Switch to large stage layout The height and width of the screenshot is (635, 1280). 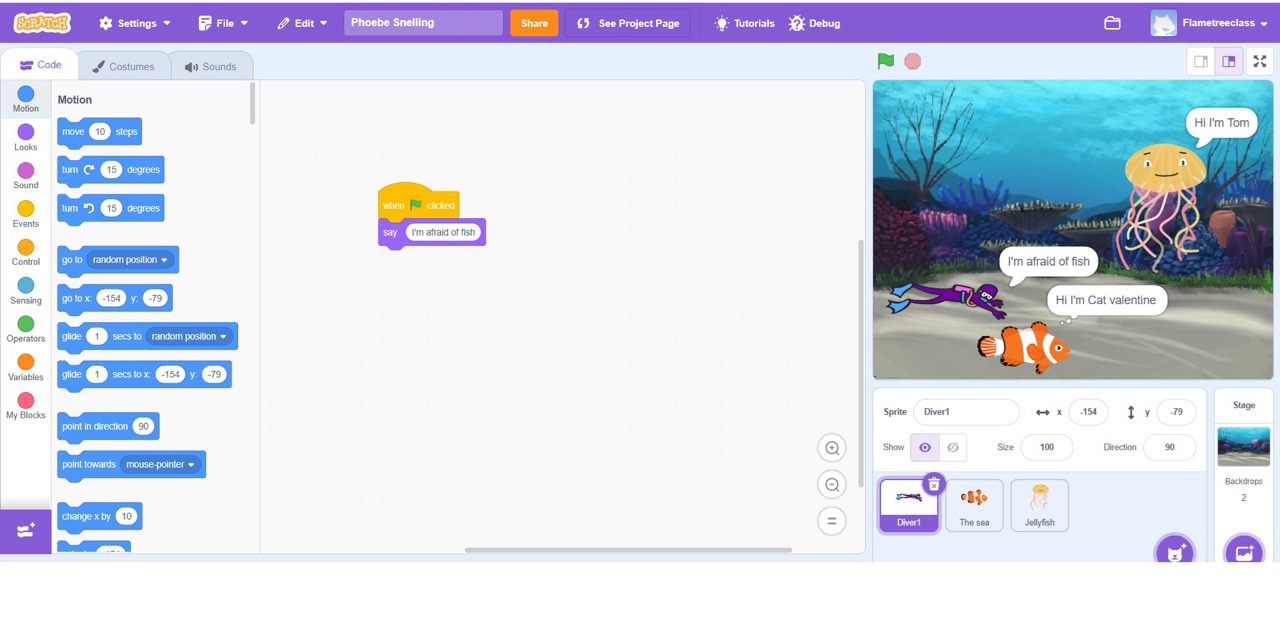pos(1229,61)
